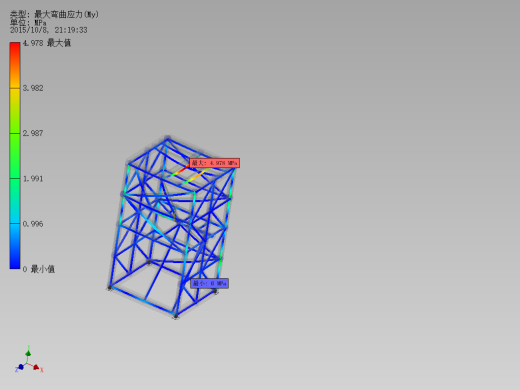Click the stress color legend bar

pyautogui.click(x=15, y=155)
